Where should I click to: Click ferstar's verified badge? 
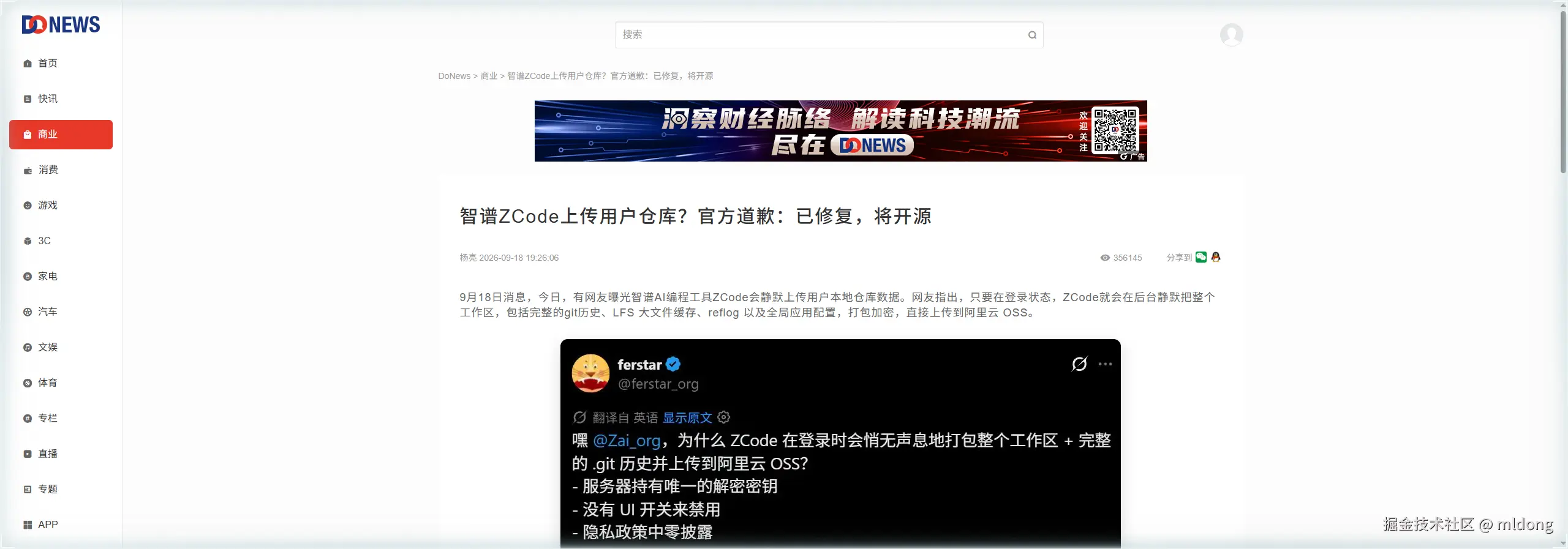coord(673,364)
